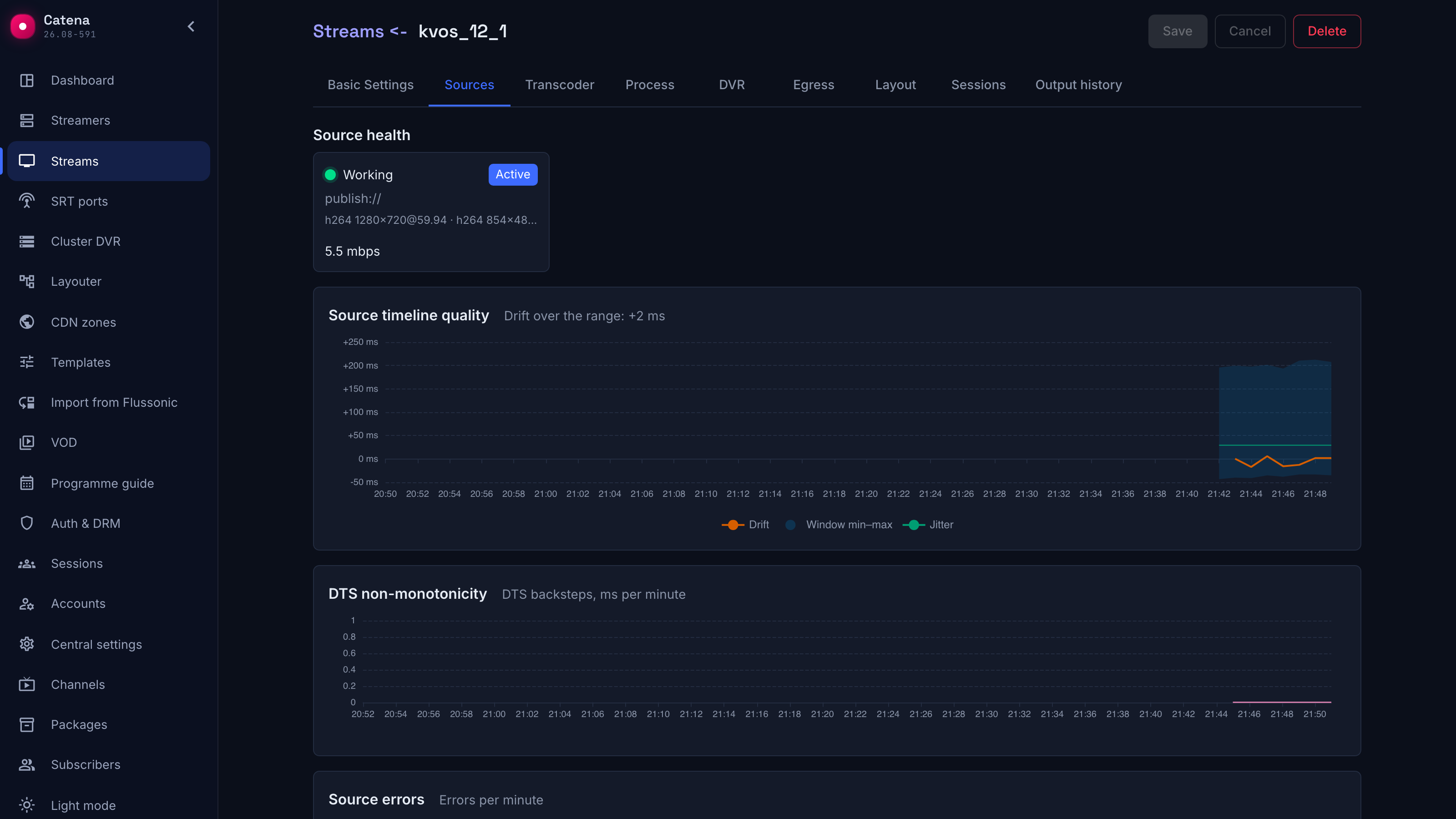Switch to Basic Settings tab

click(371, 85)
